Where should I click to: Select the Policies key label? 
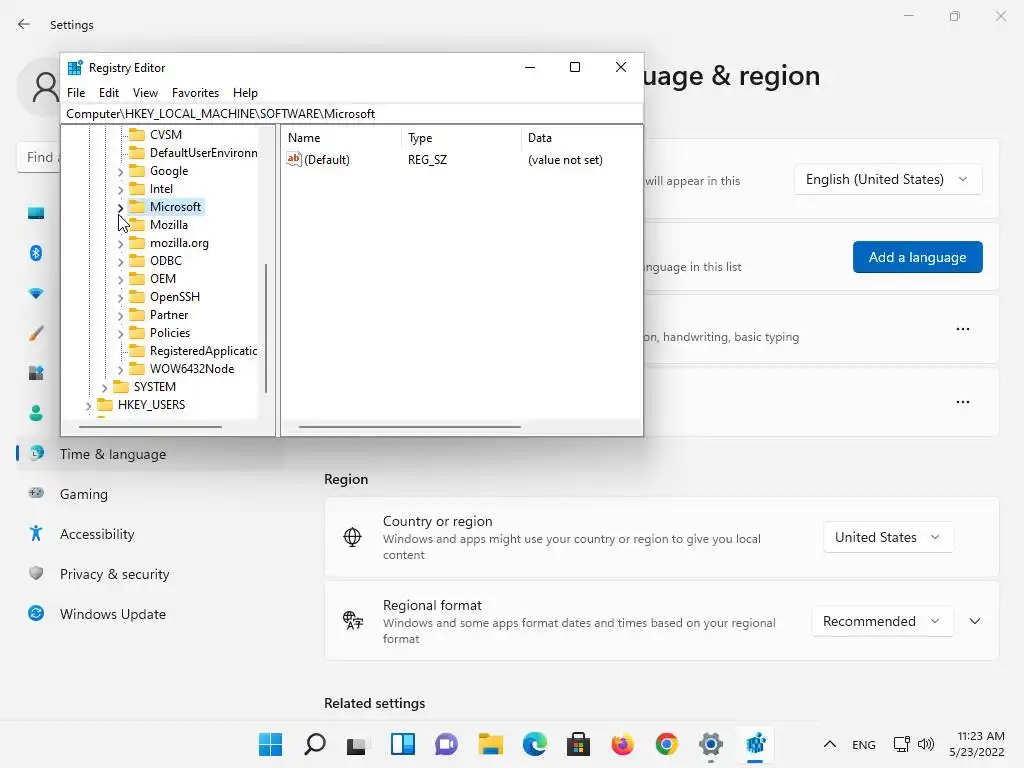(170, 332)
